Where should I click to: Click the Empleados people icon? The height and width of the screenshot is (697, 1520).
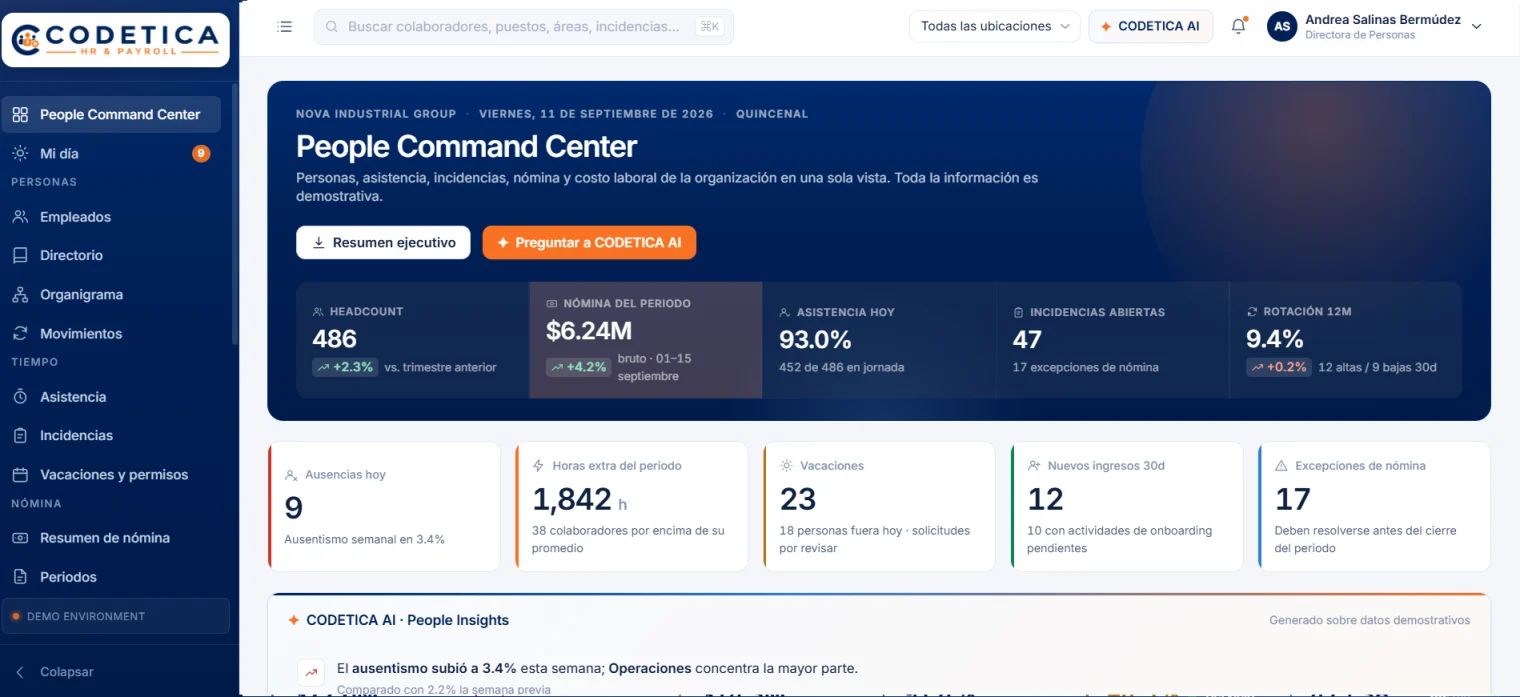(20, 217)
